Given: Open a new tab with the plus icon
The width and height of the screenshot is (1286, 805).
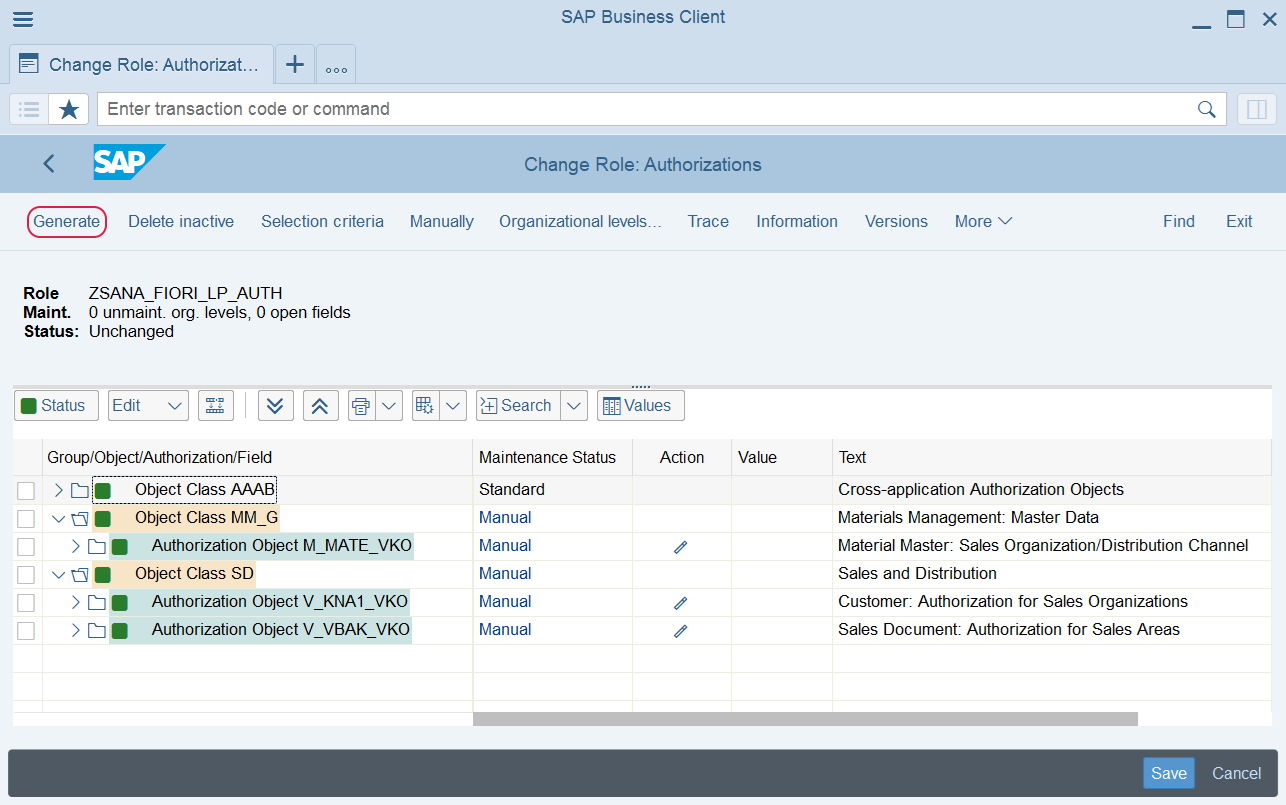Looking at the screenshot, I should pyautogui.click(x=295, y=65).
